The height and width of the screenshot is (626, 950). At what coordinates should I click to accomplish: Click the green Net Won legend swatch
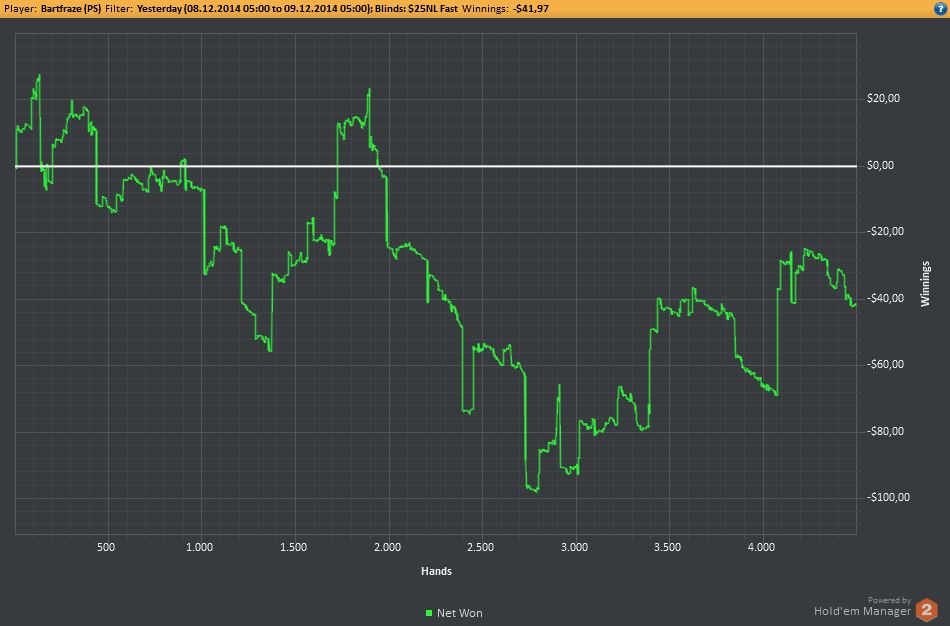[429, 613]
